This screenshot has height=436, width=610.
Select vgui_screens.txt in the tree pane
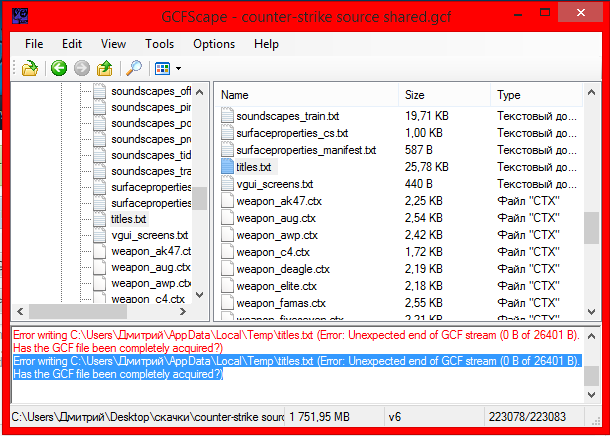click(149, 235)
